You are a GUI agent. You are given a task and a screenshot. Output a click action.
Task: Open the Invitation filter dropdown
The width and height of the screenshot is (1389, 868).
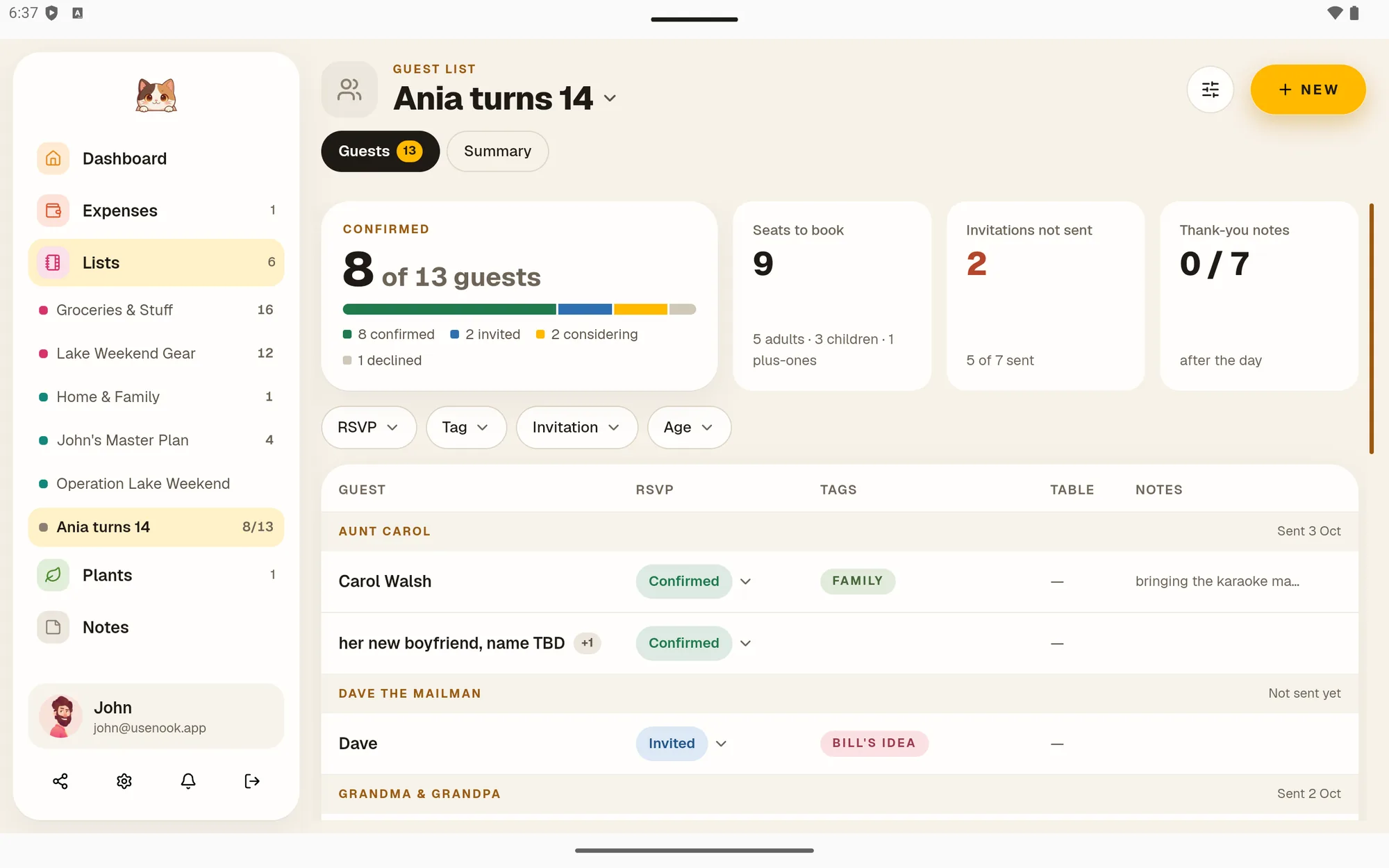pyautogui.click(x=576, y=427)
